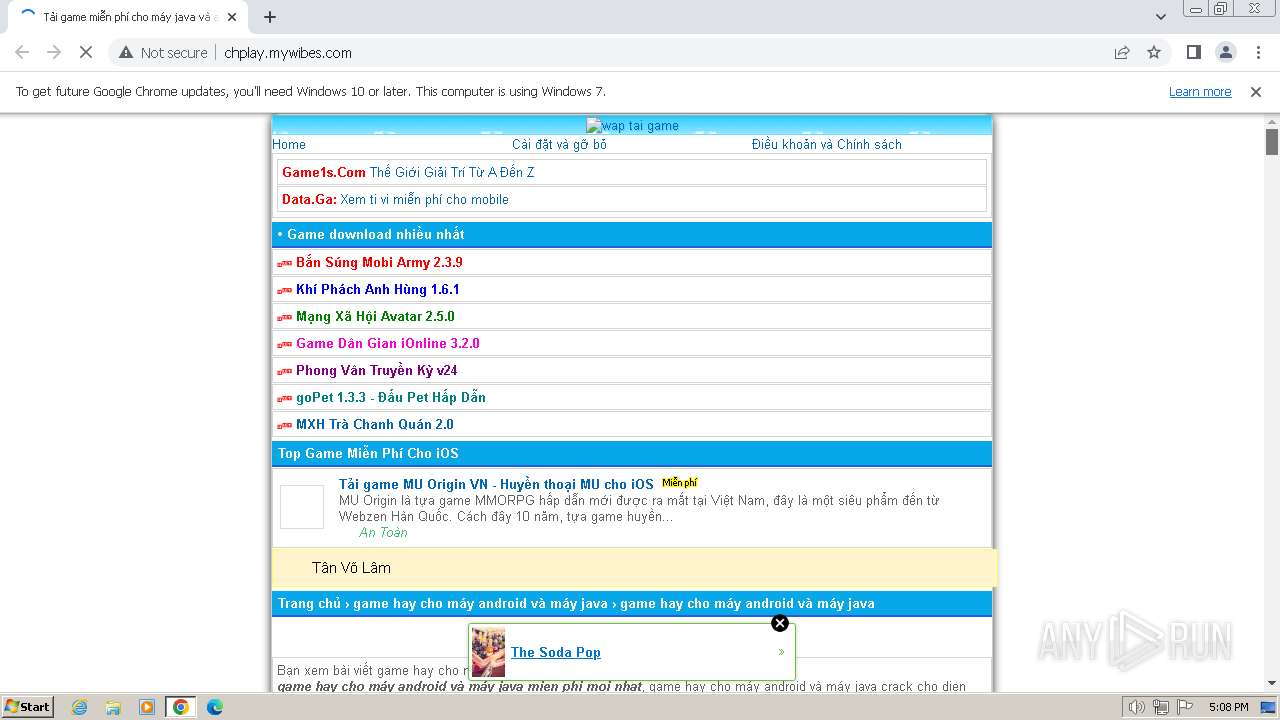This screenshot has height=720, width=1280.
Task: Click the vertical scrollbar thumb
Action: point(1272,142)
